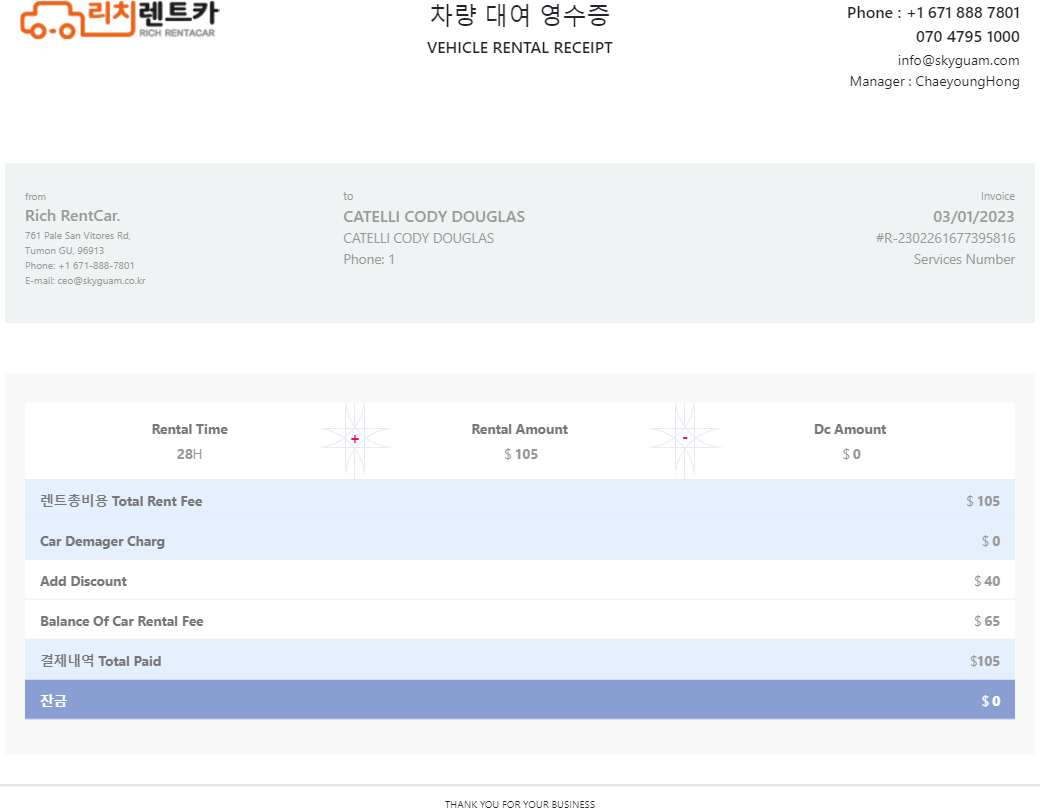Image resolution: width=1040 pixels, height=811 pixels.
Task: Click 'Balance Of Car Rental Fee' label
Action: click(121, 621)
